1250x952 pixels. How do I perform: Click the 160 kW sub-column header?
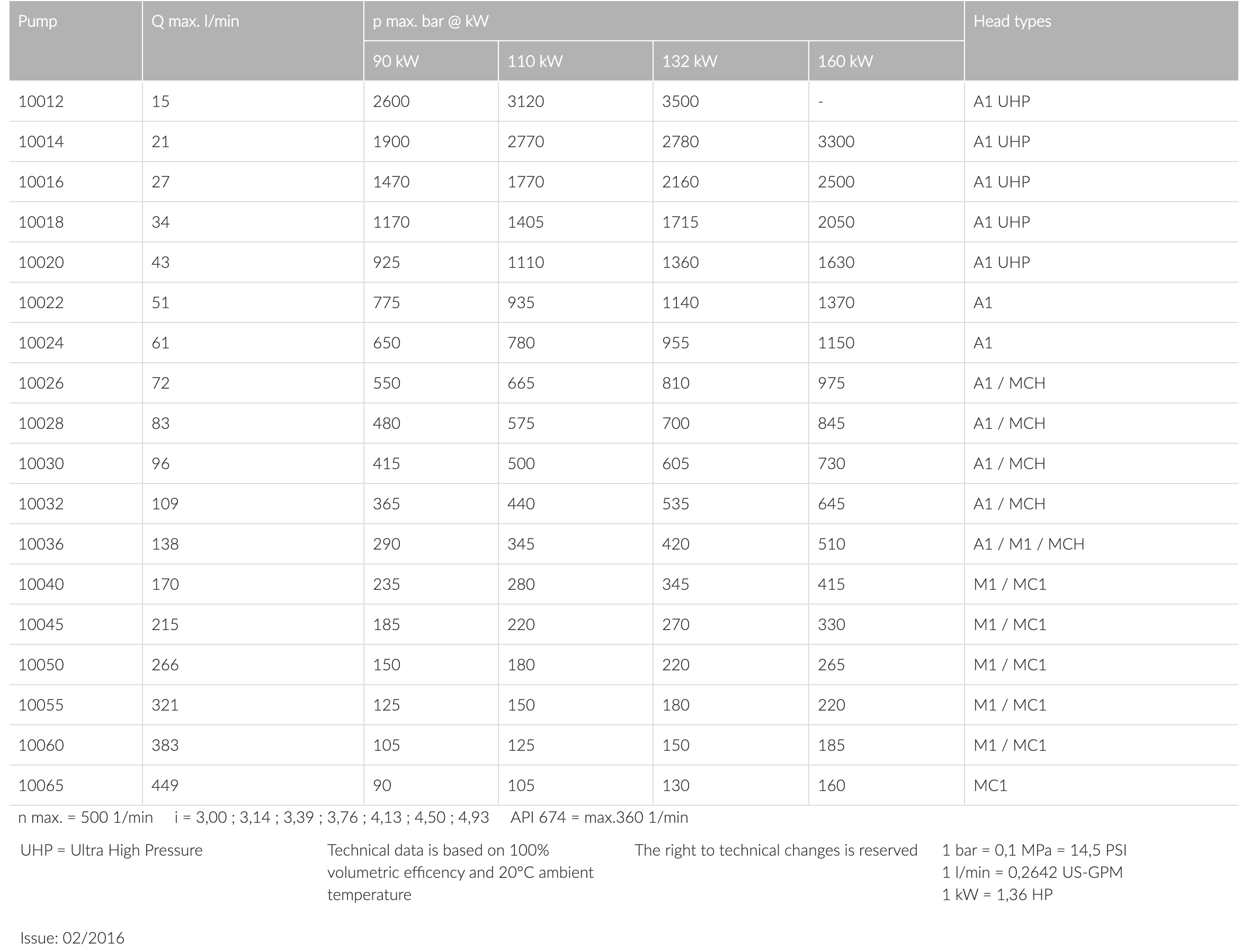[x=845, y=61]
